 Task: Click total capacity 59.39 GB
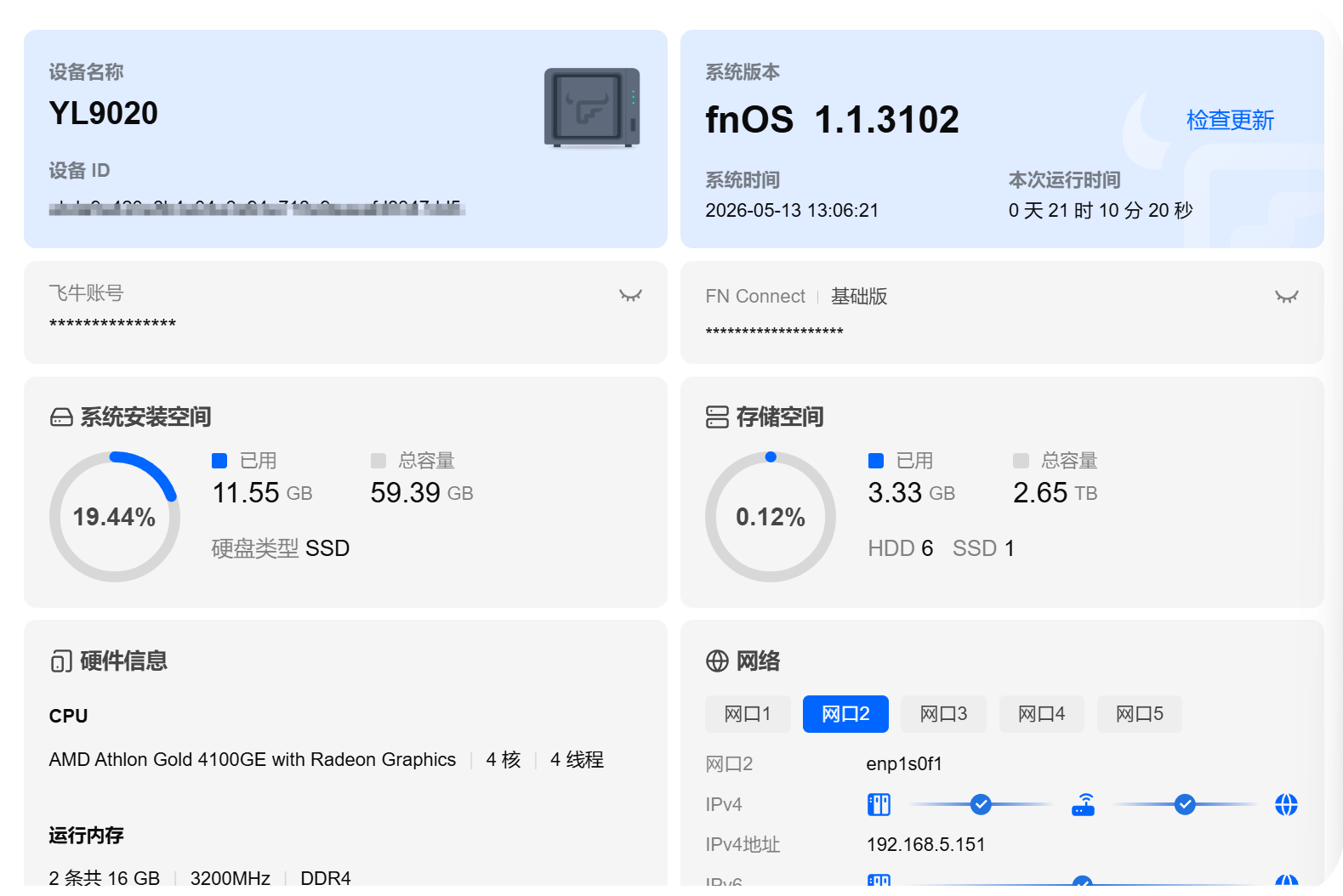[x=422, y=493]
